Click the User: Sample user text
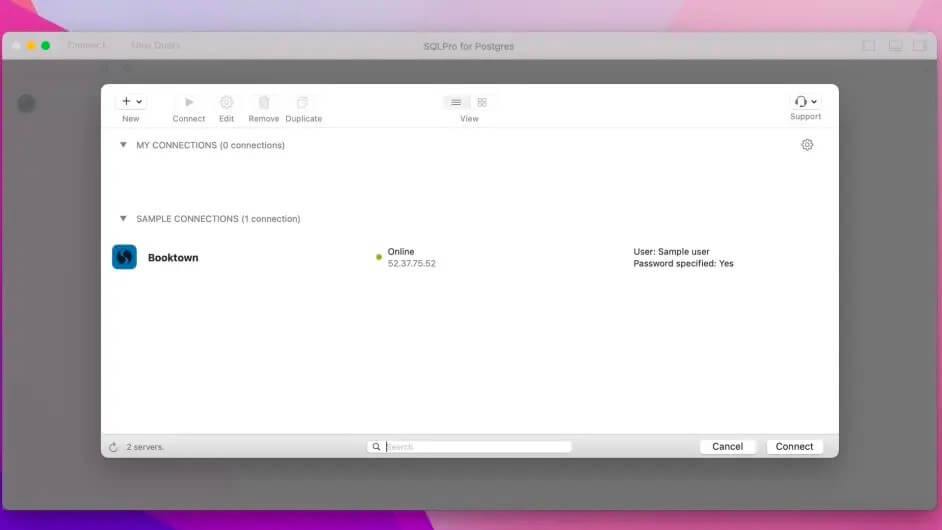This screenshot has height=530, width=942. (671, 252)
